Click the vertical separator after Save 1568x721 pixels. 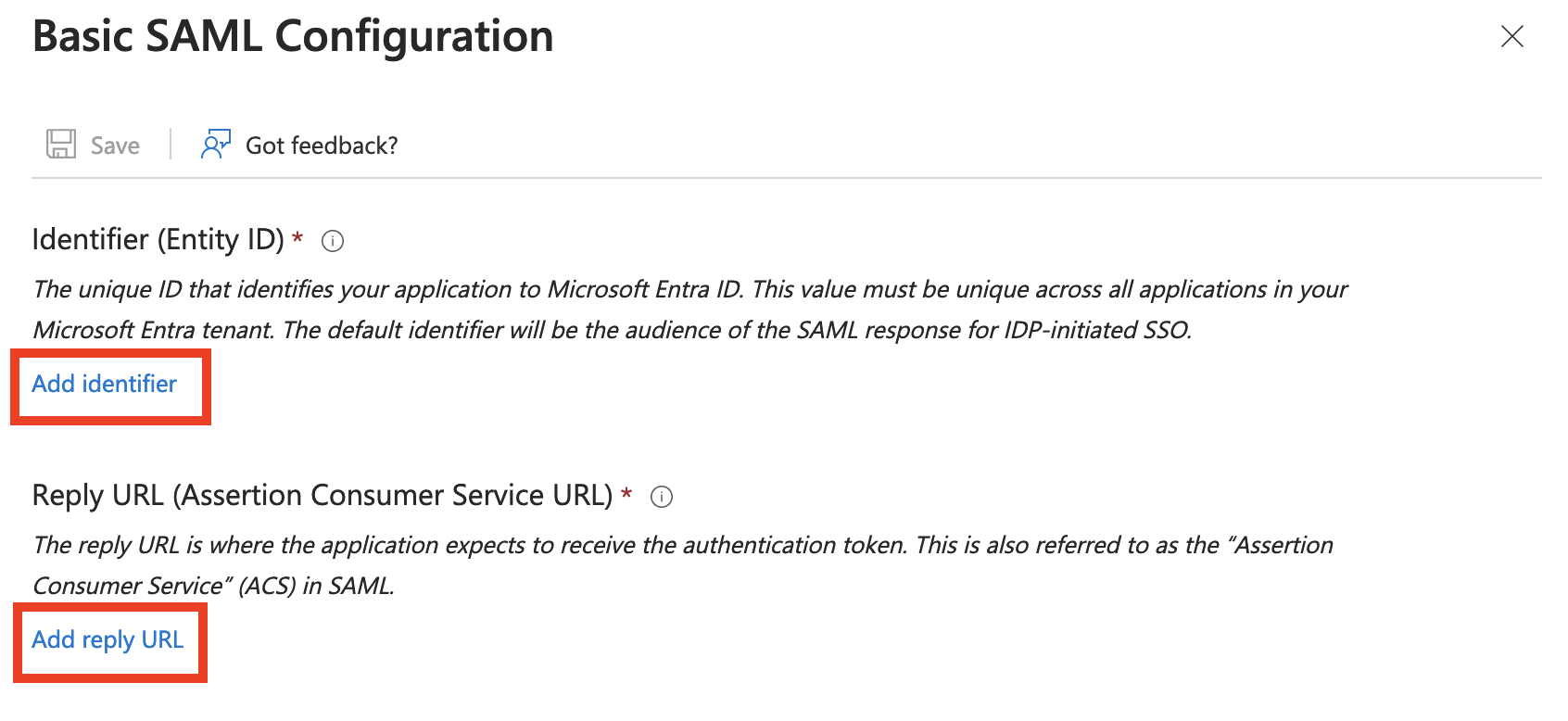point(171,145)
